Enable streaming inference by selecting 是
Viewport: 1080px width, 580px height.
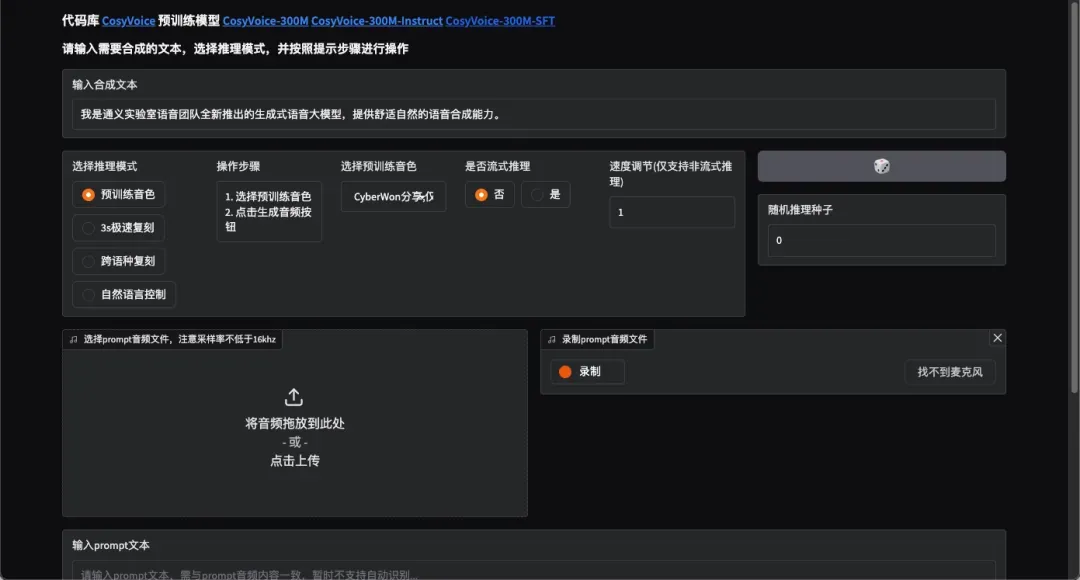[545, 195]
